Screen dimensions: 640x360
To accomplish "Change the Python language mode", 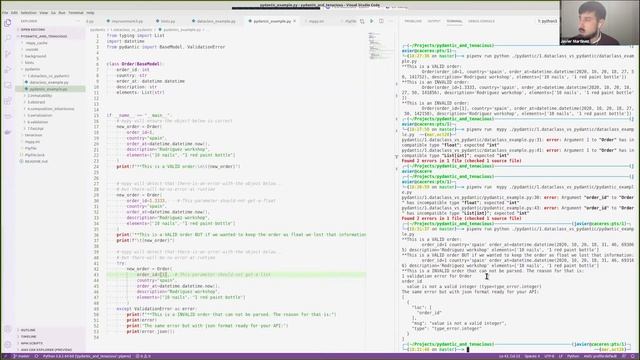I will (x=573, y=356).
